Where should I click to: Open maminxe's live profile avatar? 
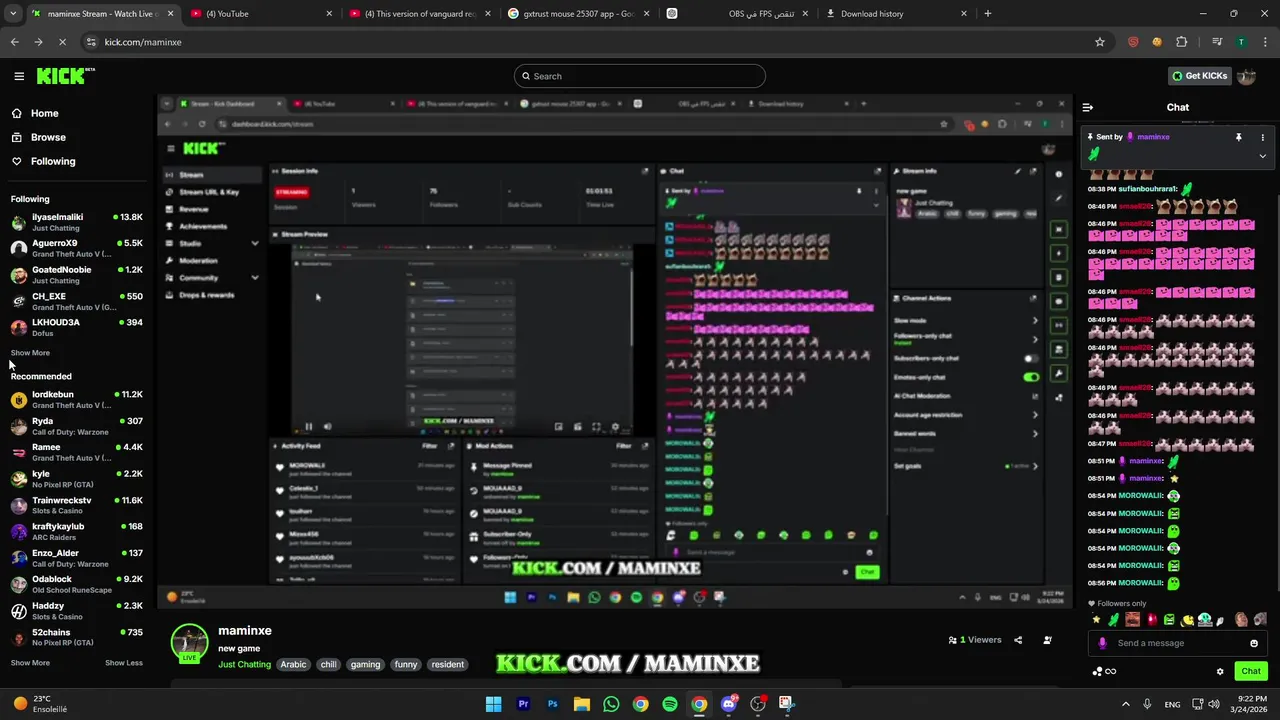pos(189,644)
